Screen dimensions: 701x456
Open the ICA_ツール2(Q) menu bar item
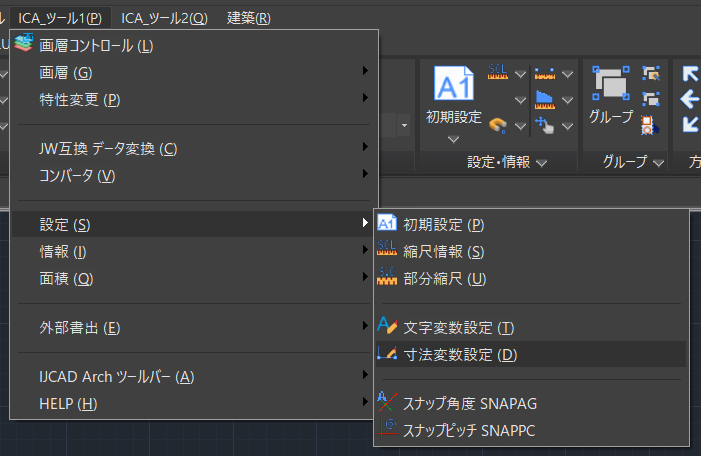(165, 18)
